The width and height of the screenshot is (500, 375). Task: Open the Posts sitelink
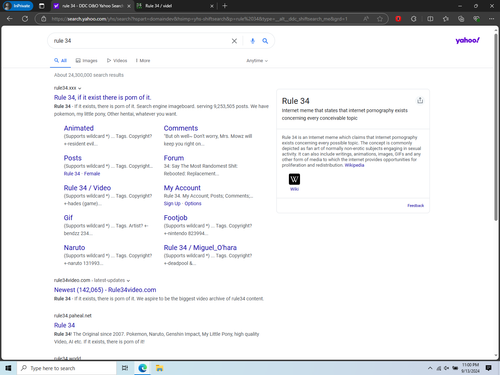click(73, 158)
